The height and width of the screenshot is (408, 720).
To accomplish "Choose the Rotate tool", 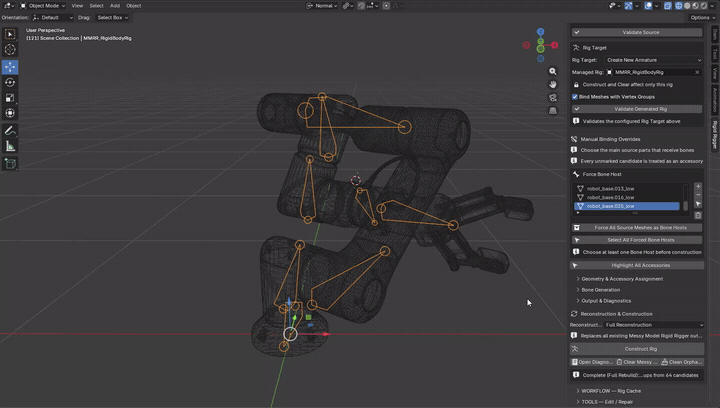I will click(10, 83).
